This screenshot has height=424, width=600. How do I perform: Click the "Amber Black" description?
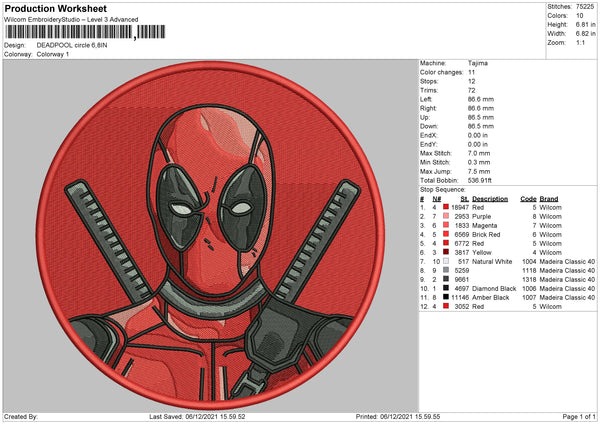(491, 297)
